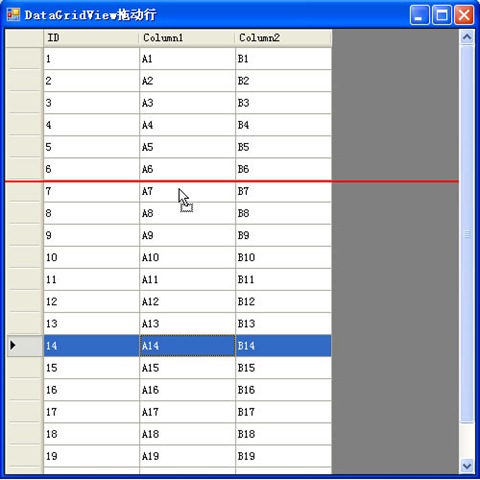Click the row 14 current-row arrow indicator
This screenshot has height=480, width=480.
click(13, 345)
